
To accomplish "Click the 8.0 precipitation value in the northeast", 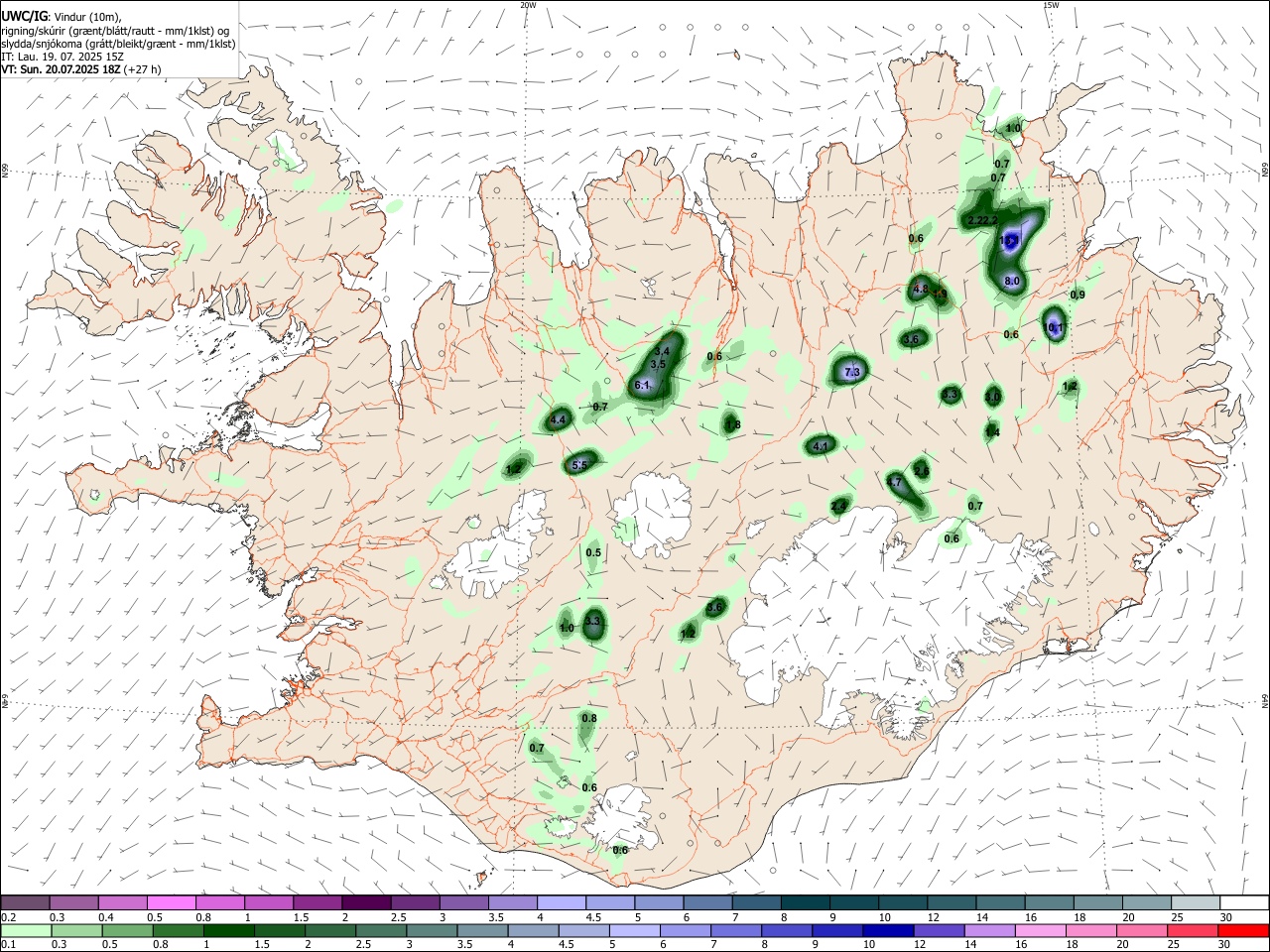I will coord(1012,282).
